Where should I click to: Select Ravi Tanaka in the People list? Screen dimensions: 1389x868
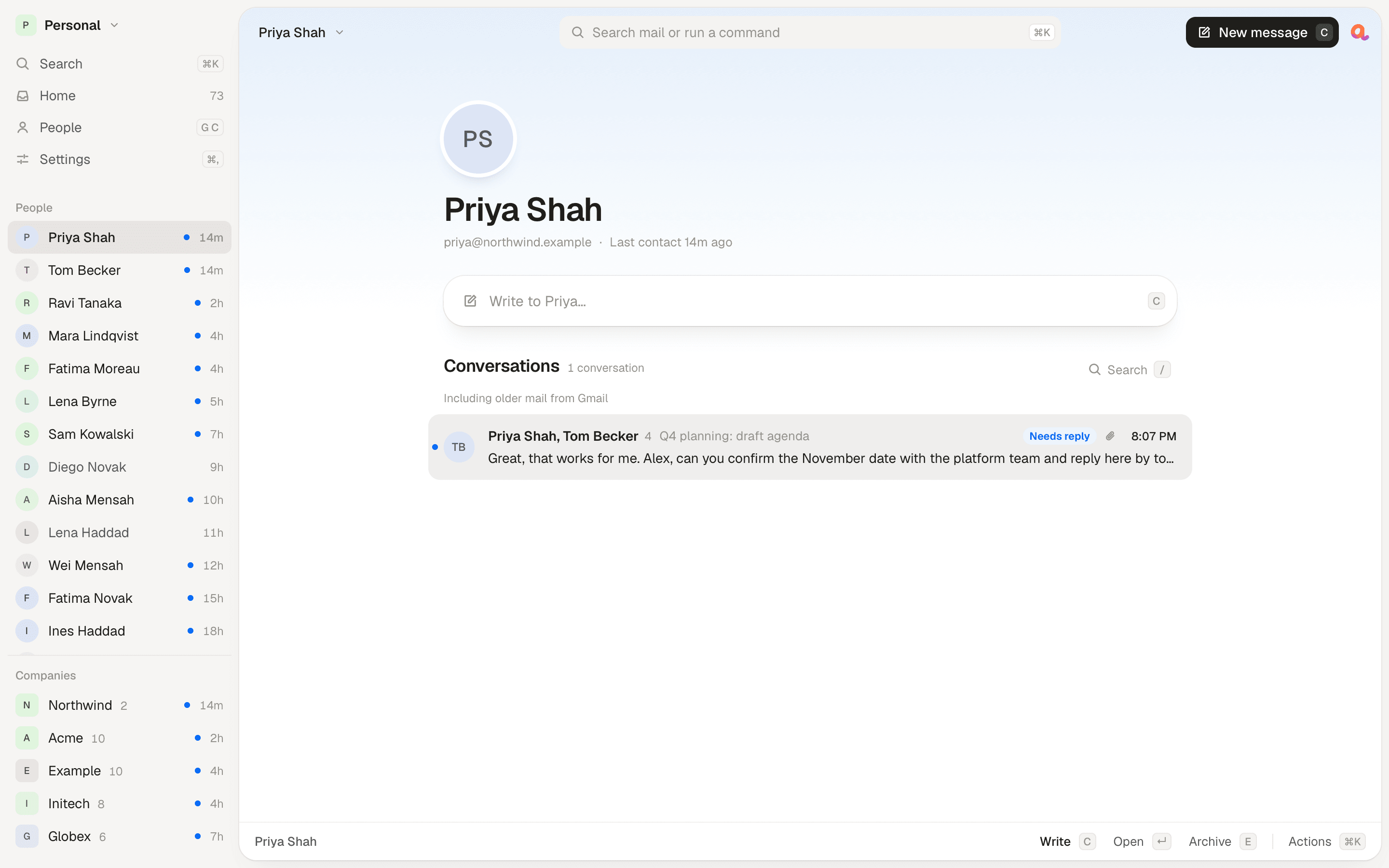[x=120, y=303]
